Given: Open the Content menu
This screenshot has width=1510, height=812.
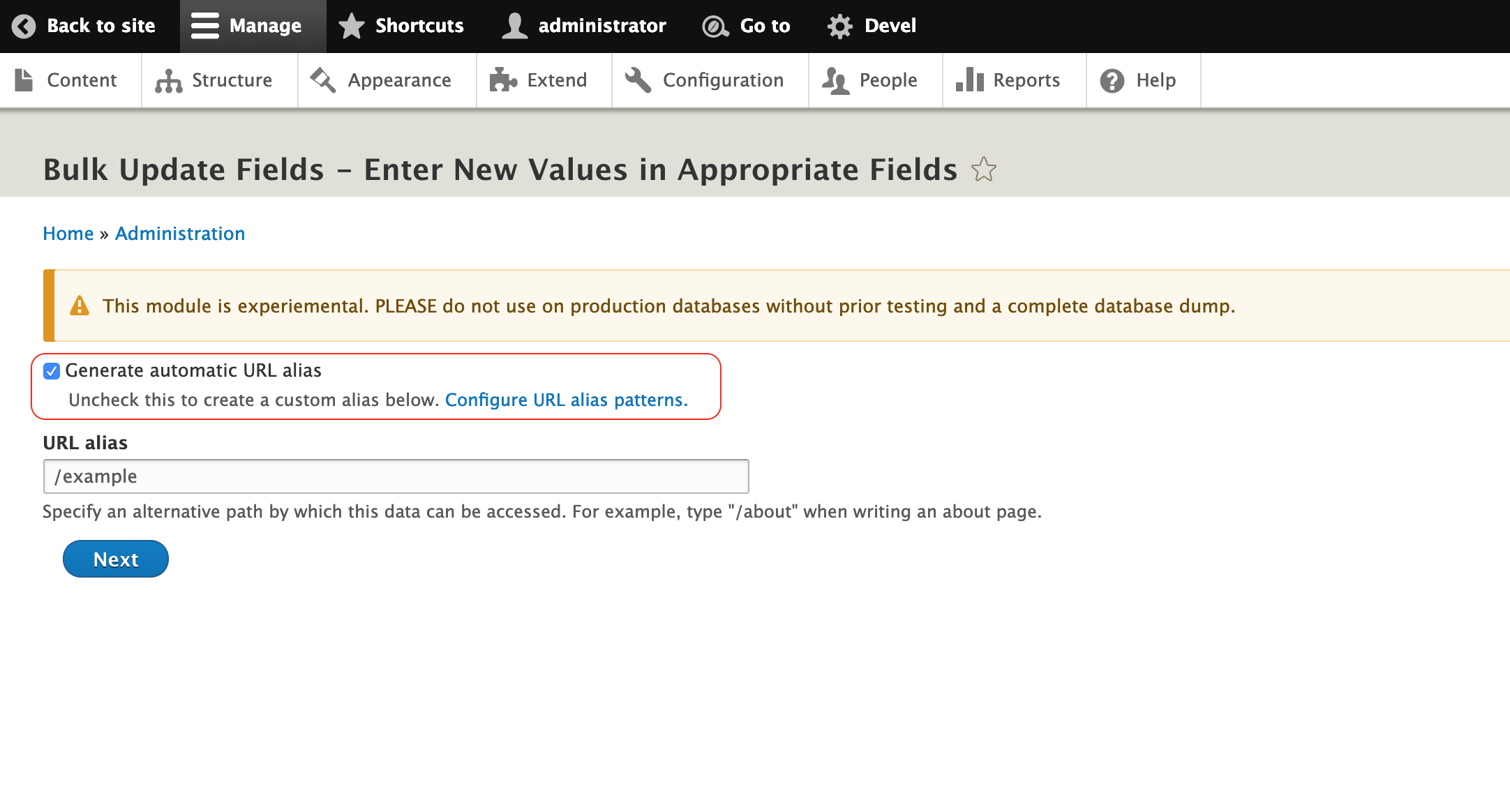Looking at the screenshot, I should pyautogui.click(x=67, y=80).
